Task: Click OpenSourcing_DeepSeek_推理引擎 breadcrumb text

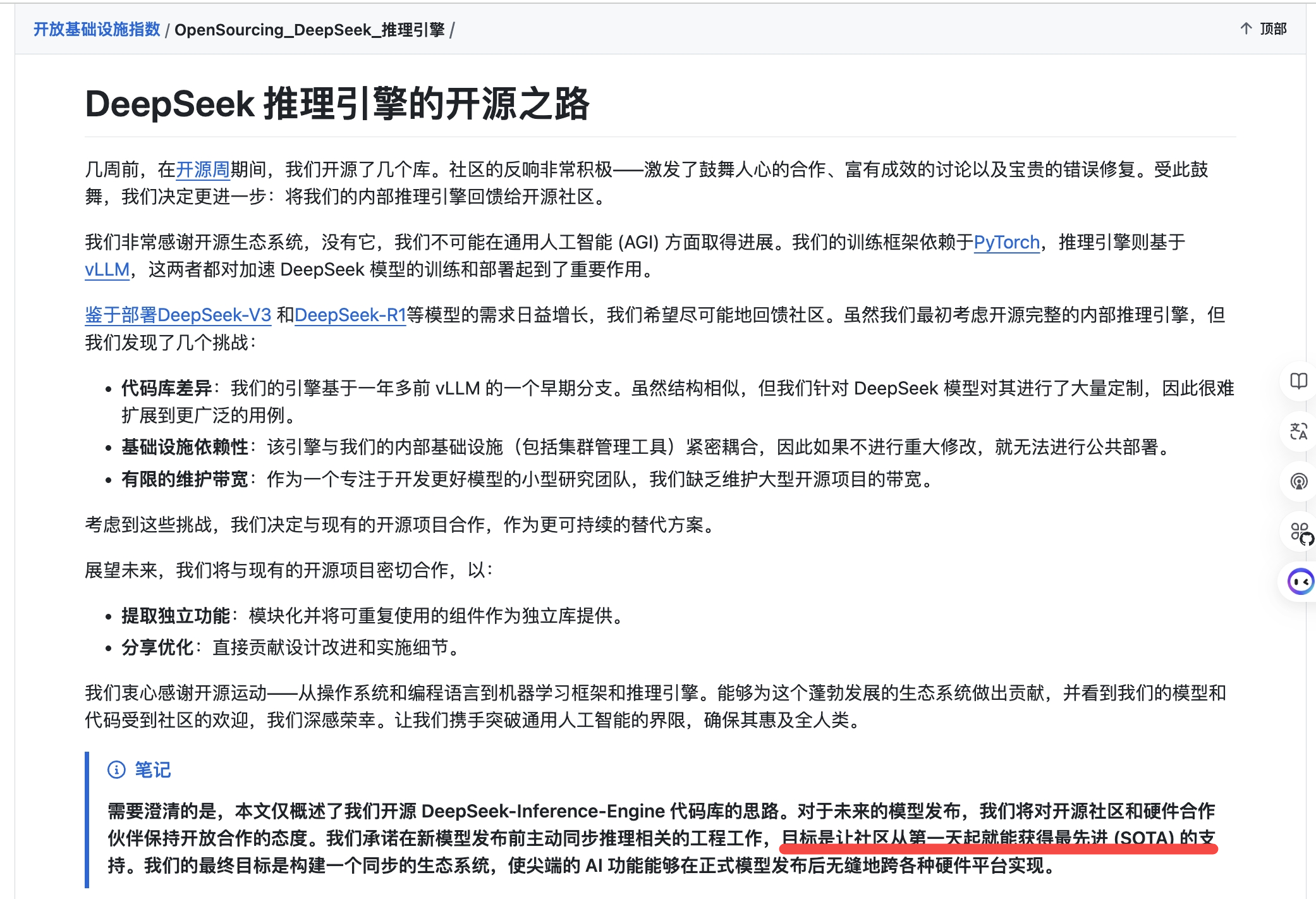Action: click(x=310, y=29)
